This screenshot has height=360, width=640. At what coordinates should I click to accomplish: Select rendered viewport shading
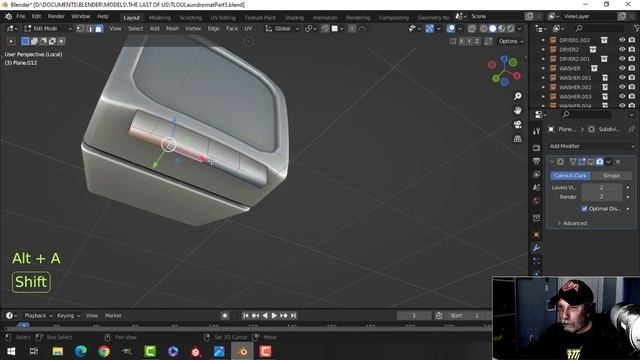click(511, 29)
